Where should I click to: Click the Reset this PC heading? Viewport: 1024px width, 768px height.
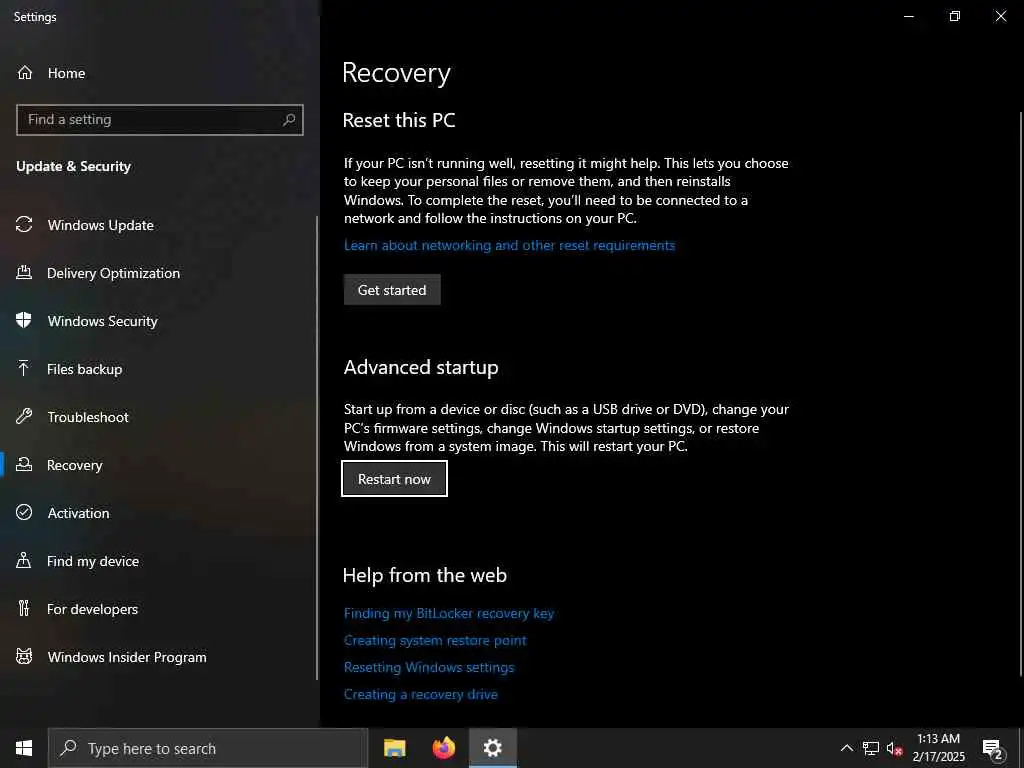[399, 120]
